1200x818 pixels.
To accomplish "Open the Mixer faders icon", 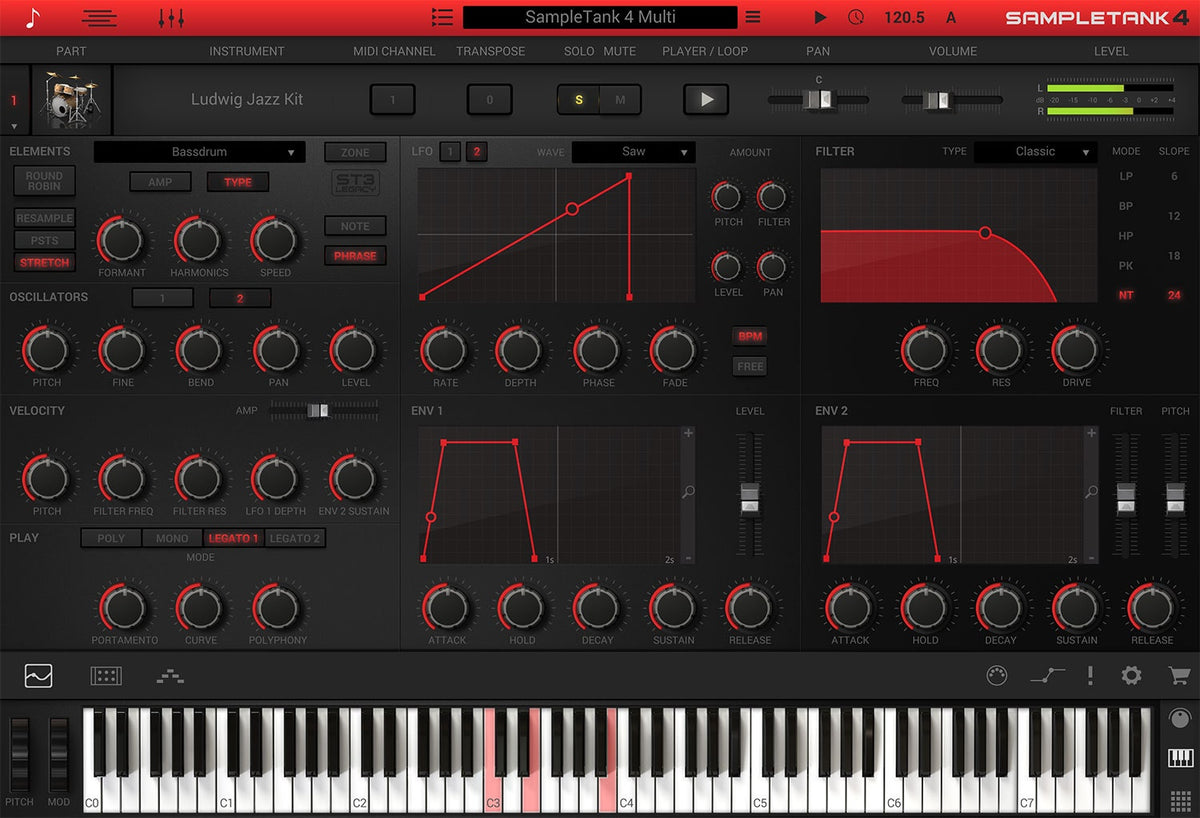I will point(171,17).
